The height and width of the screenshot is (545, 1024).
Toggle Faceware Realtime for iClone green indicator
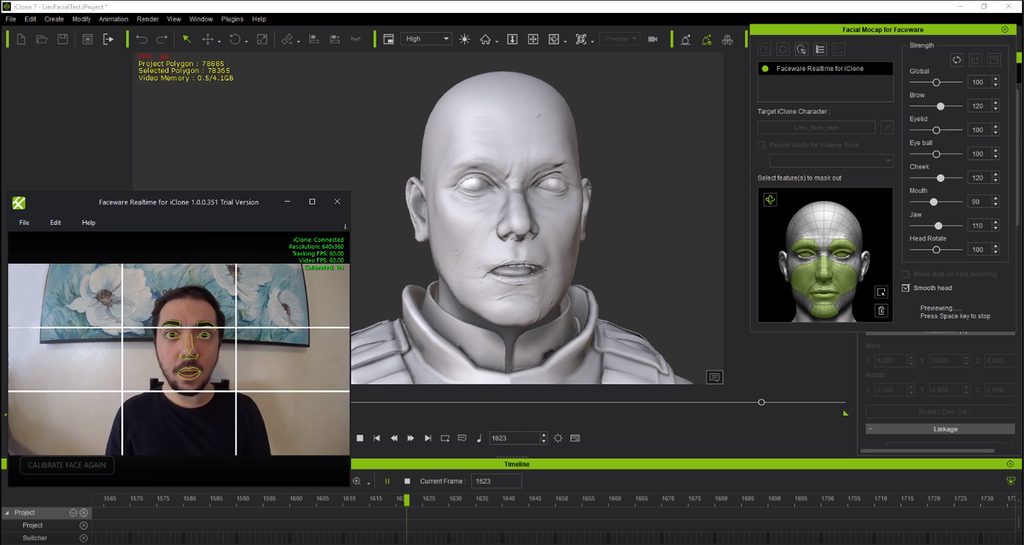(x=765, y=68)
